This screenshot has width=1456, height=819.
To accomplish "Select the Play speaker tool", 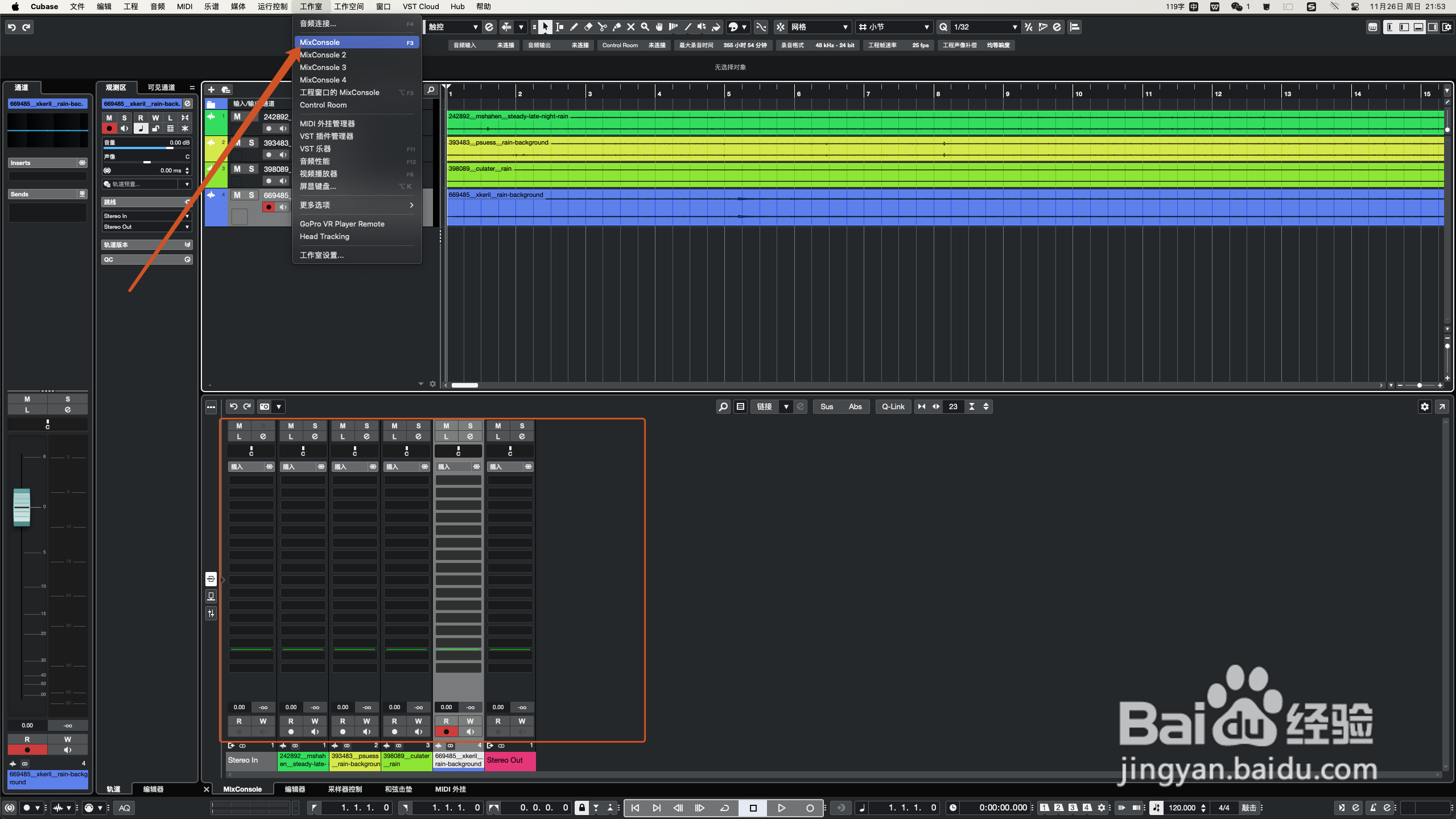I will pyautogui.click(x=702, y=27).
